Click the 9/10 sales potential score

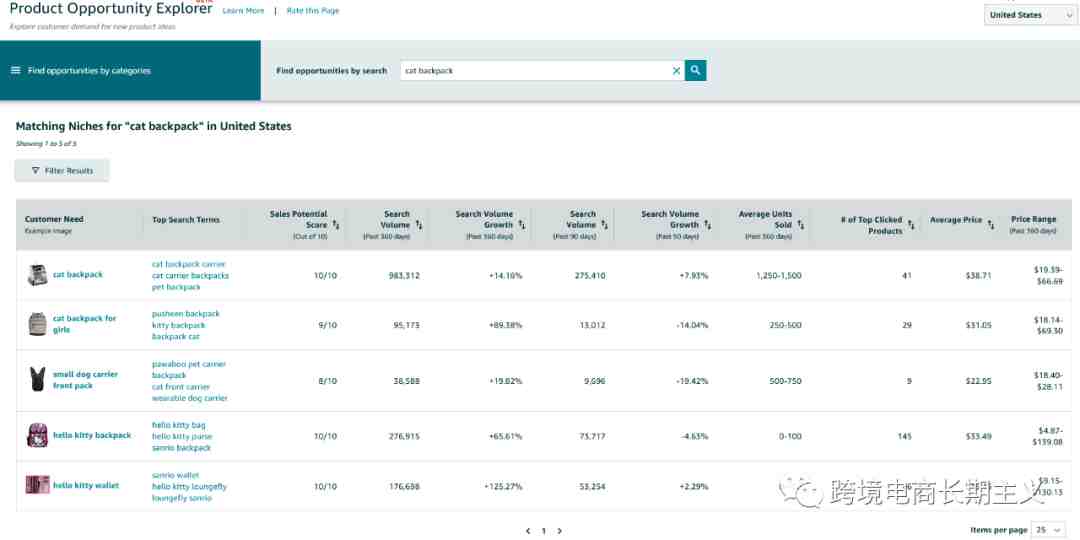tap(327, 325)
